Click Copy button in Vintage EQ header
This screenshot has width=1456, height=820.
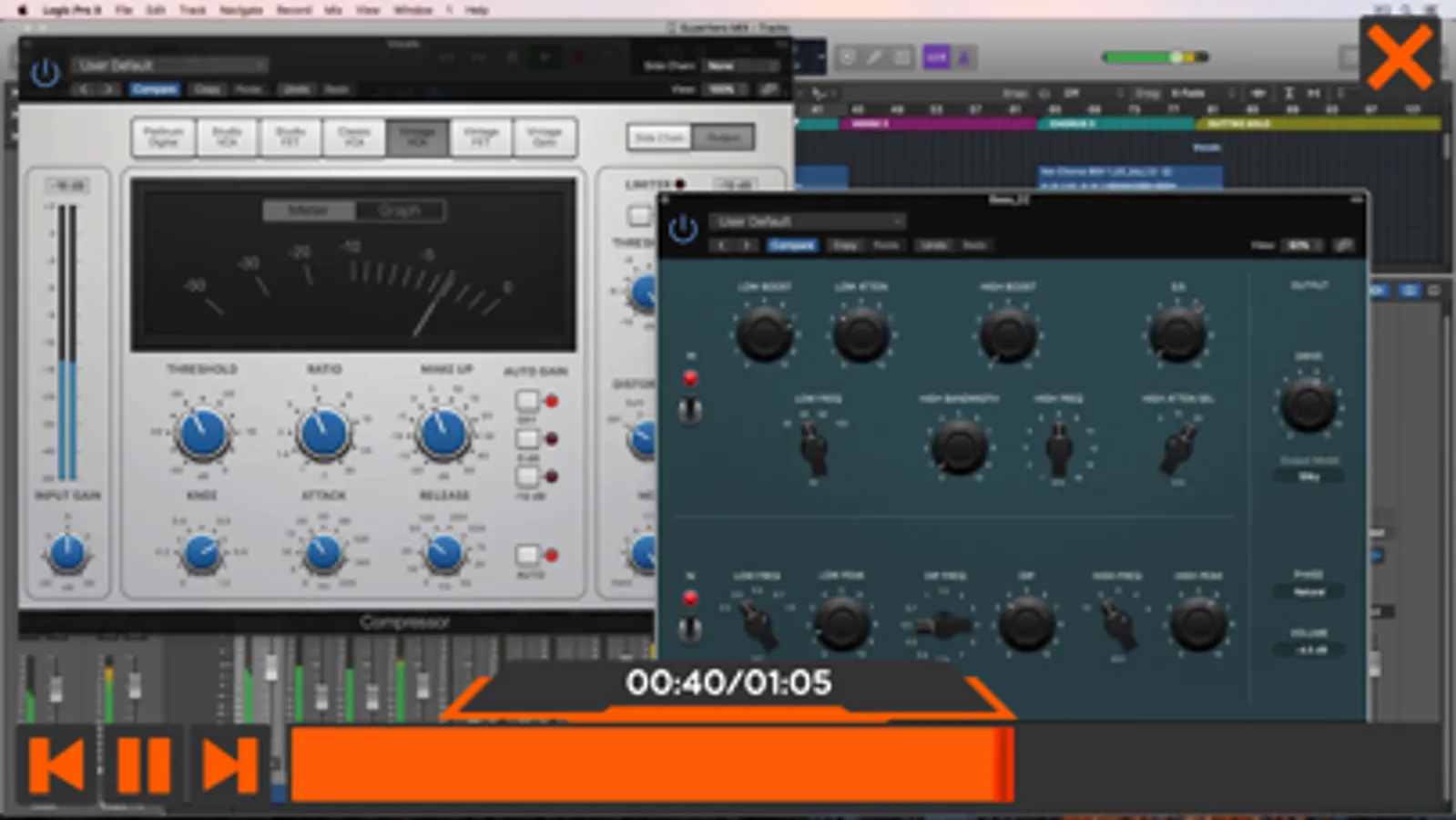click(x=845, y=245)
